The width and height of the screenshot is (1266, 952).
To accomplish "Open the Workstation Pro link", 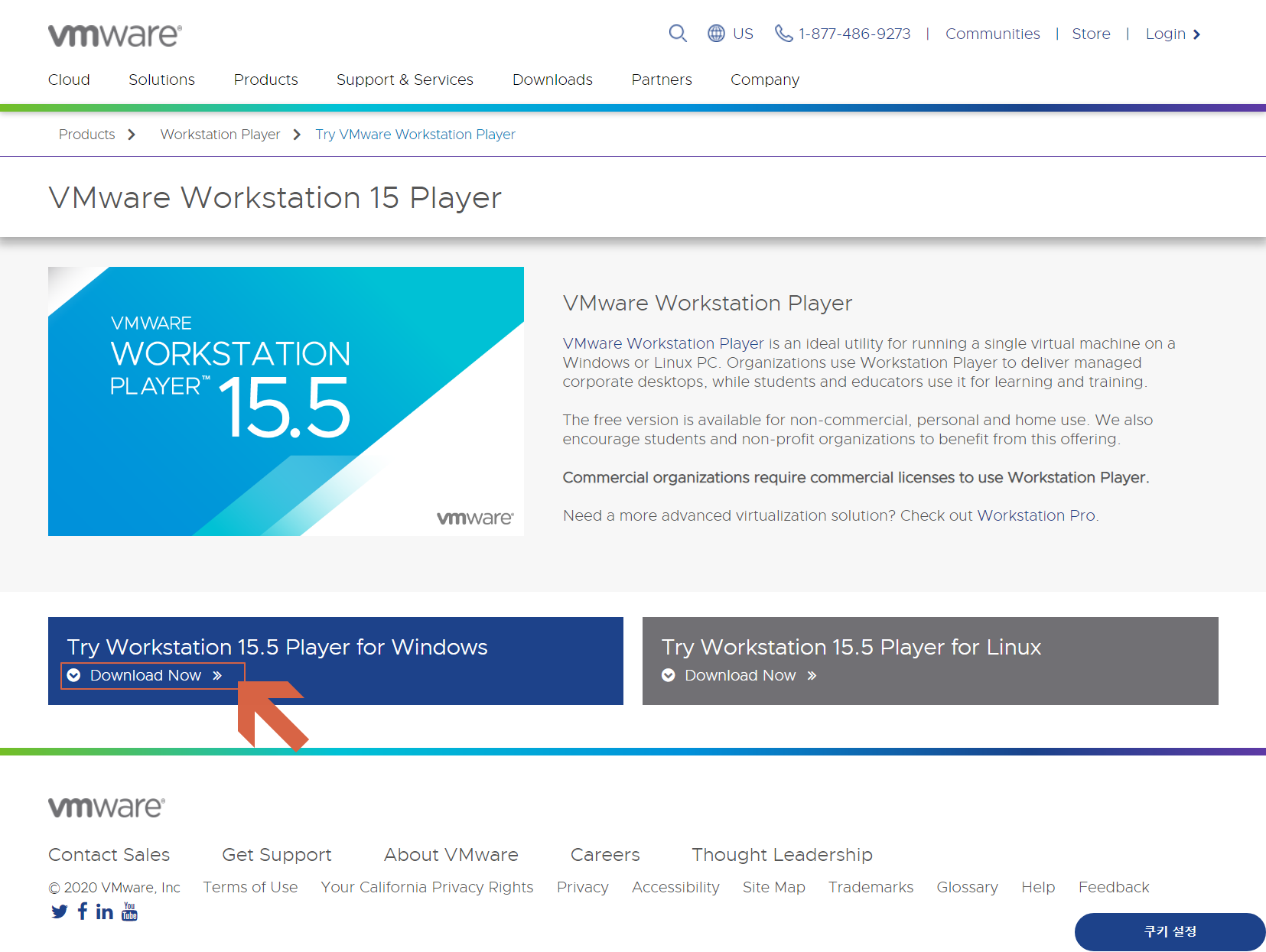I will [x=1036, y=515].
